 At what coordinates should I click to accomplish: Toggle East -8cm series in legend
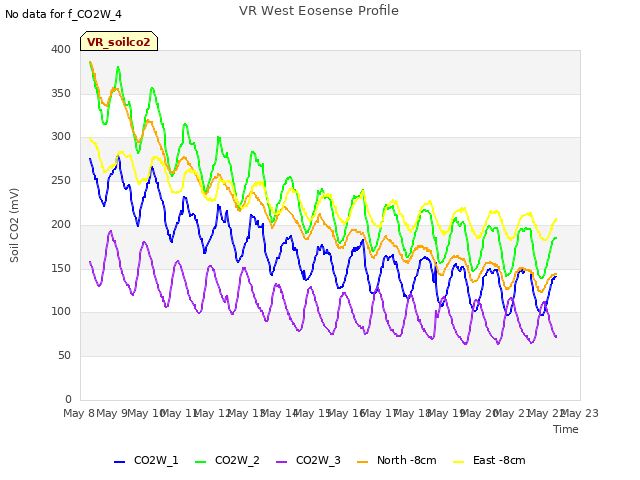489,460
